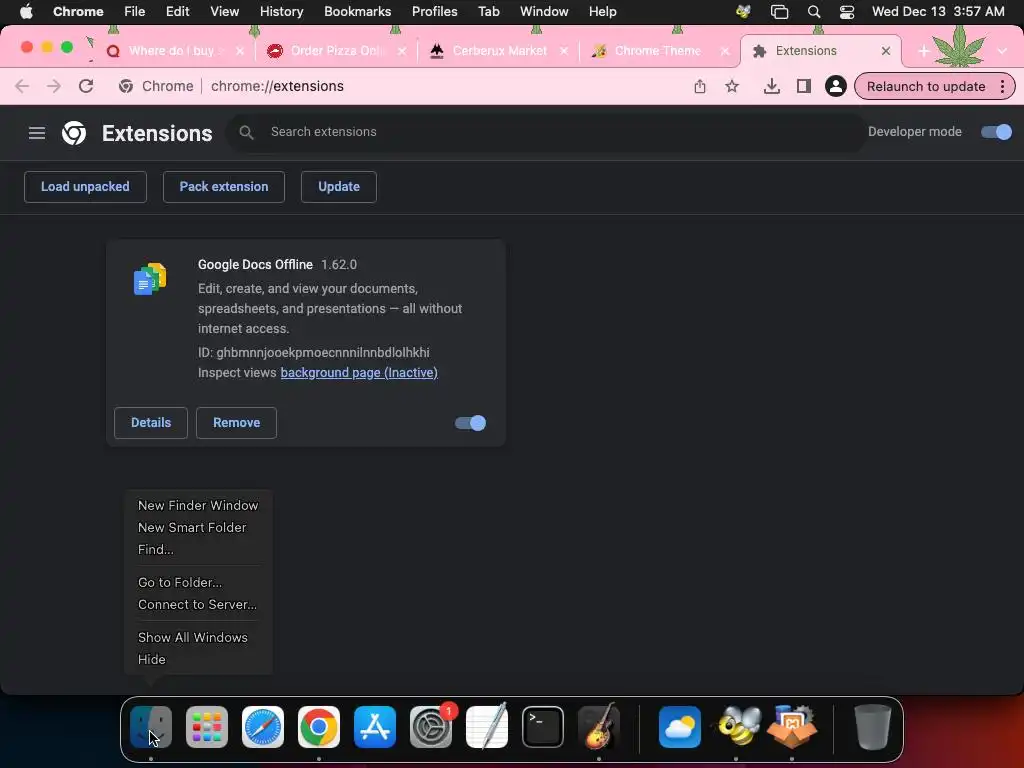Open Terminal from the Dock
1024x768 pixels.
[543, 727]
